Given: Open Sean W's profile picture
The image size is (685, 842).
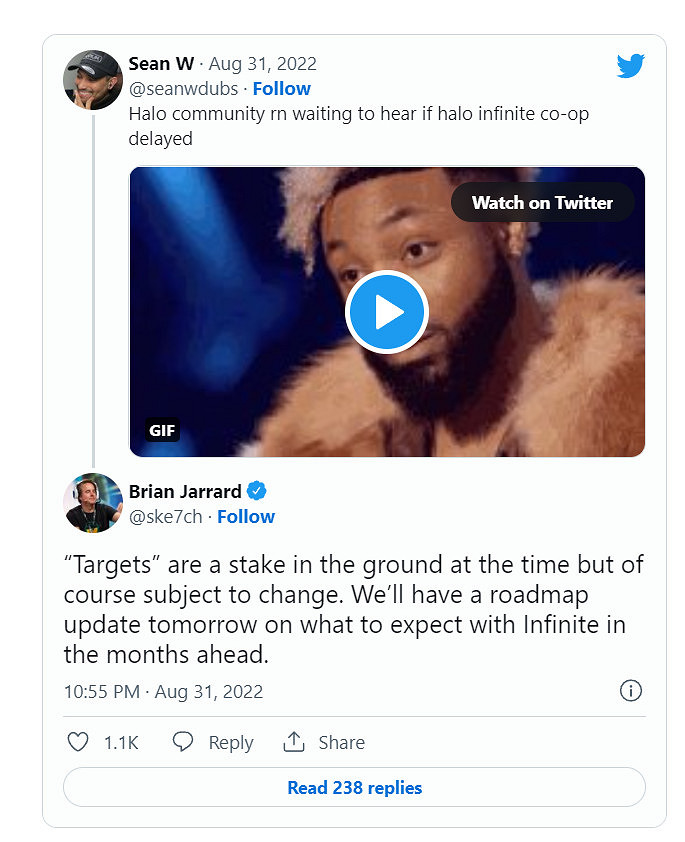Looking at the screenshot, I should click(x=93, y=79).
